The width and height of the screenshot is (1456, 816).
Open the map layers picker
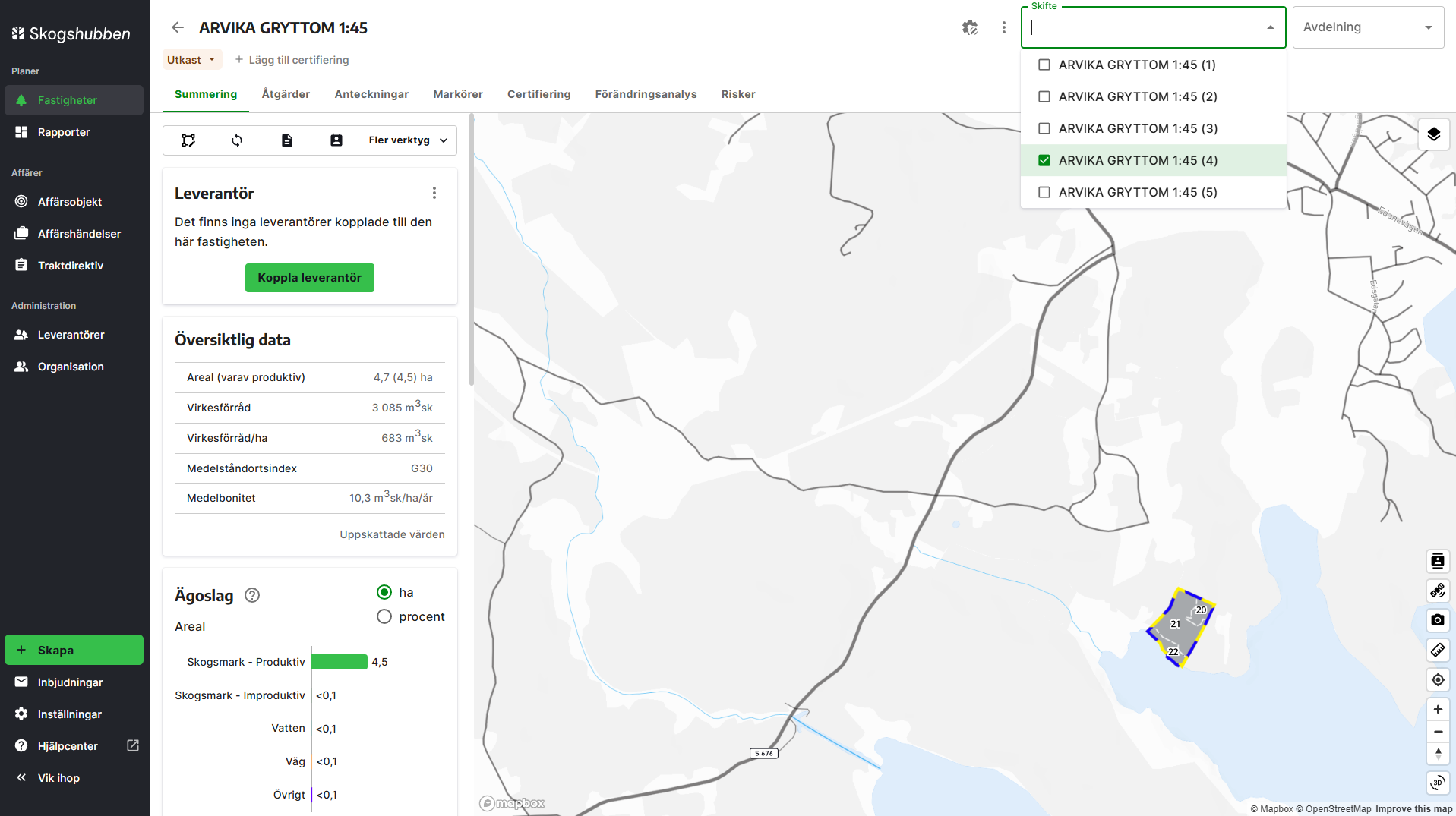coord(1435,134)
